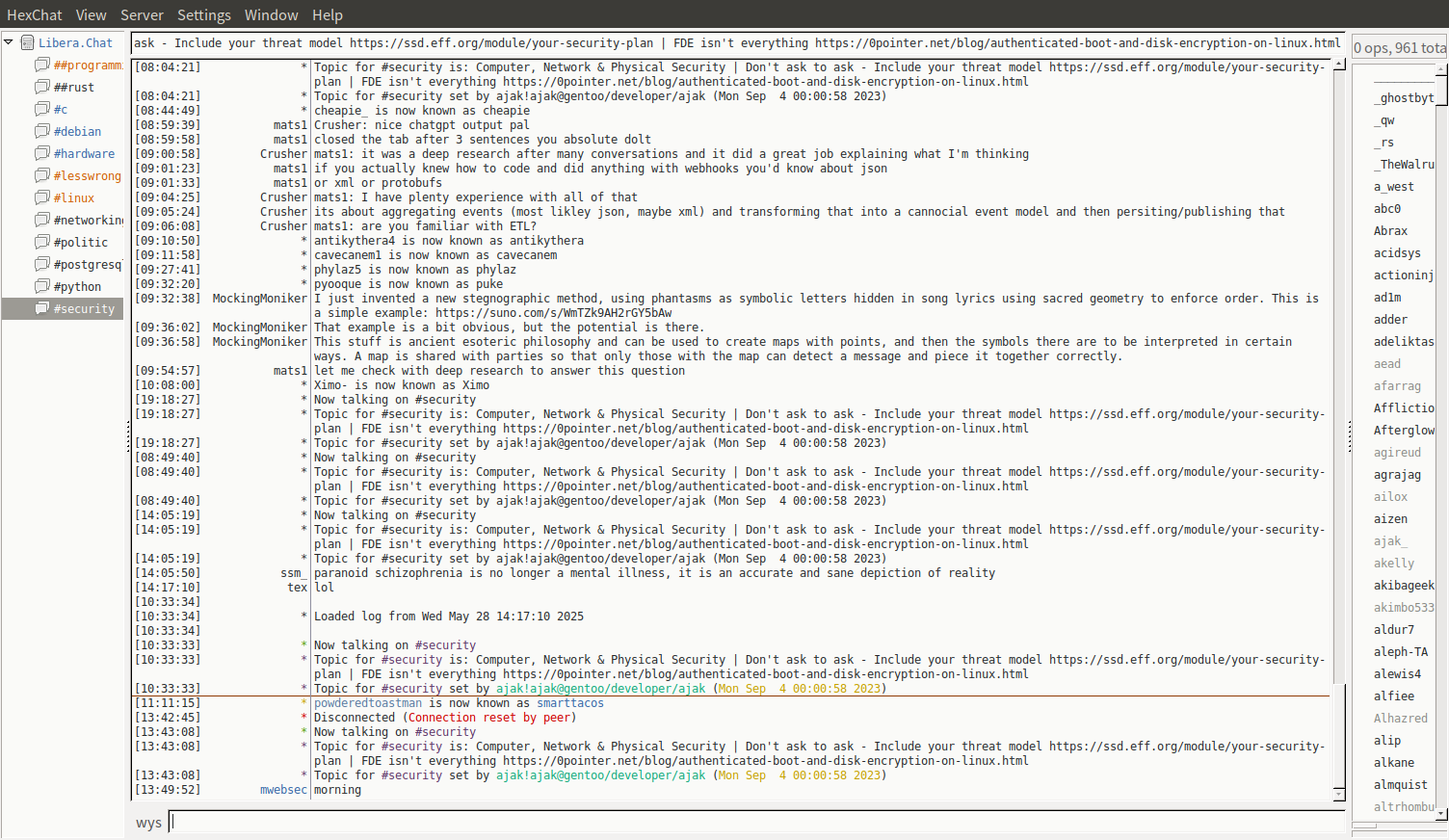
Task: Click the channel topic bar
Action: 738,43
